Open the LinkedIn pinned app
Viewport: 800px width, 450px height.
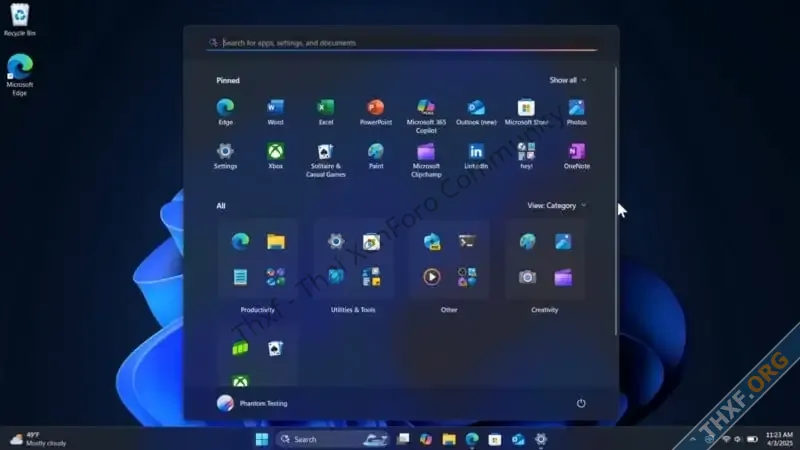point(476,156)
